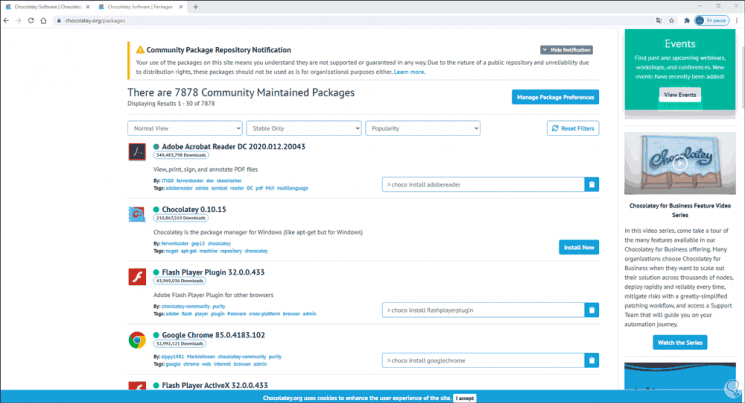The width and height of the screenshot is (745, 403).
Task: Click the translate page icon in address bar
Action: coord(659,20)
